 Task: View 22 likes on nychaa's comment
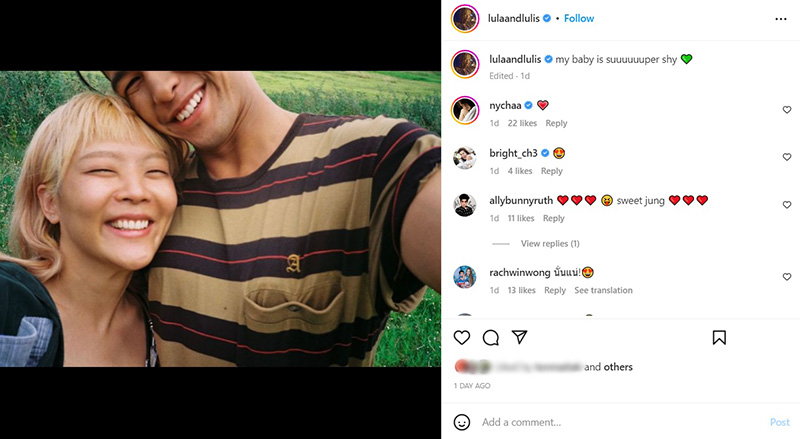[x=522, y=124]
